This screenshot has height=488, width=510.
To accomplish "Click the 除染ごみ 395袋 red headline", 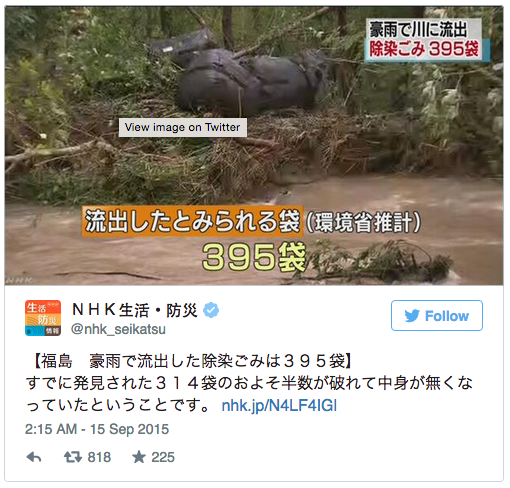I will [424, 49].
